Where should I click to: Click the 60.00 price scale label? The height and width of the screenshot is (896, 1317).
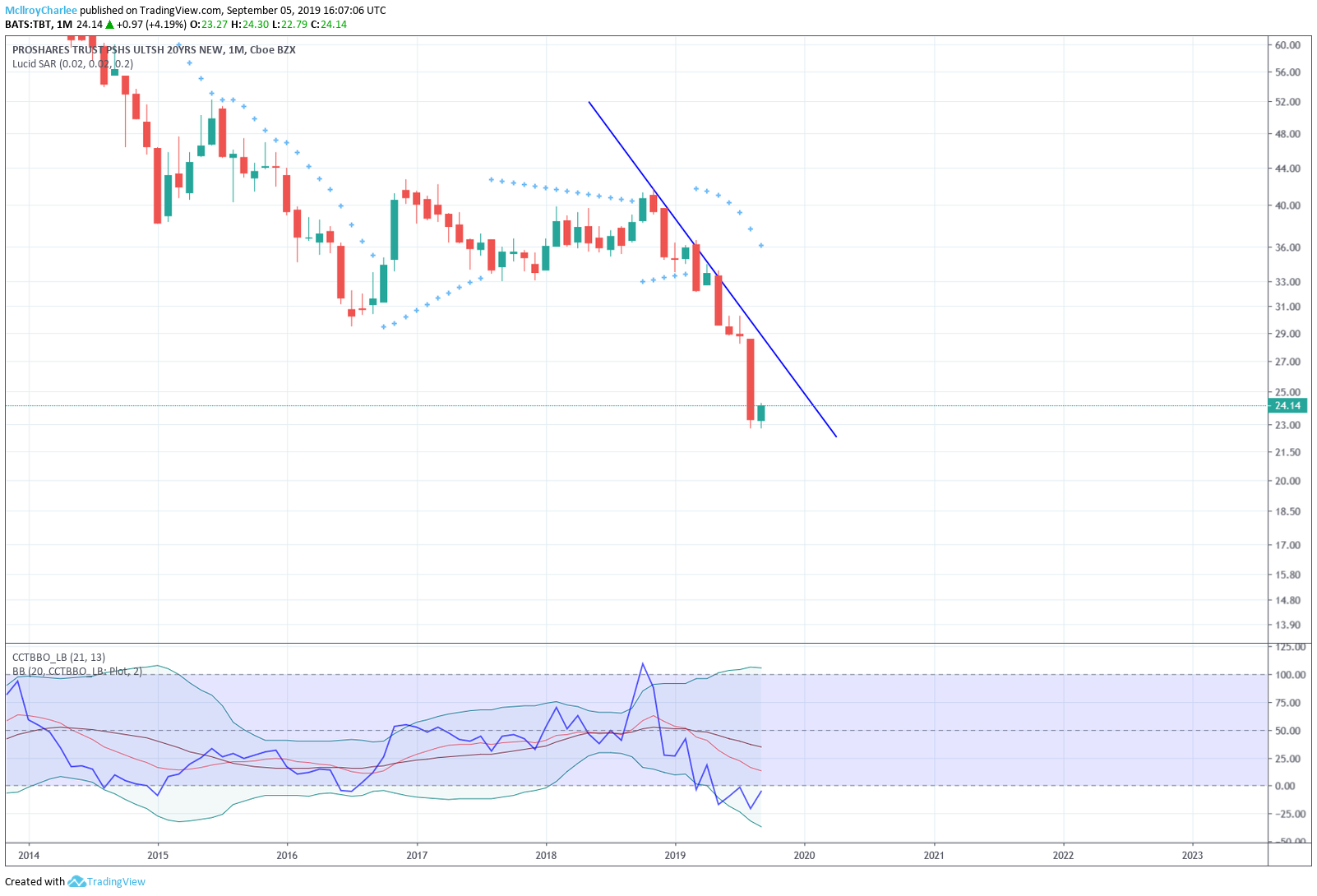(x=1287, y=45)
